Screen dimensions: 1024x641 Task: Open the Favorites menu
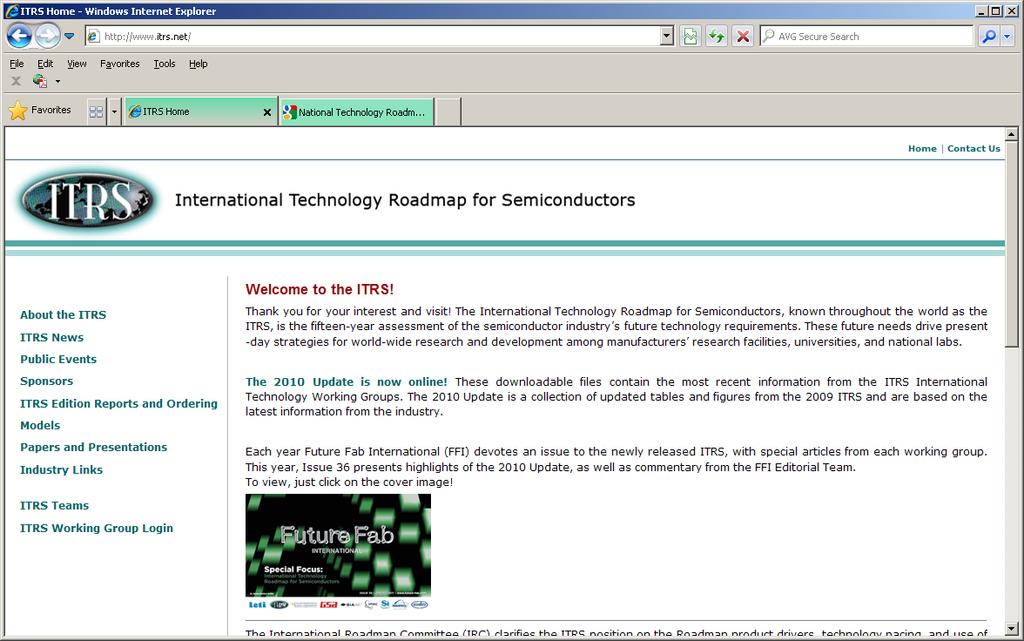pyautogui.click(x=120, y=63)
